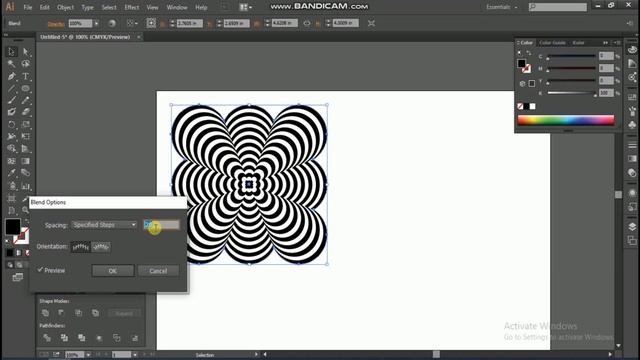Select the Column Graph tool

25,186
